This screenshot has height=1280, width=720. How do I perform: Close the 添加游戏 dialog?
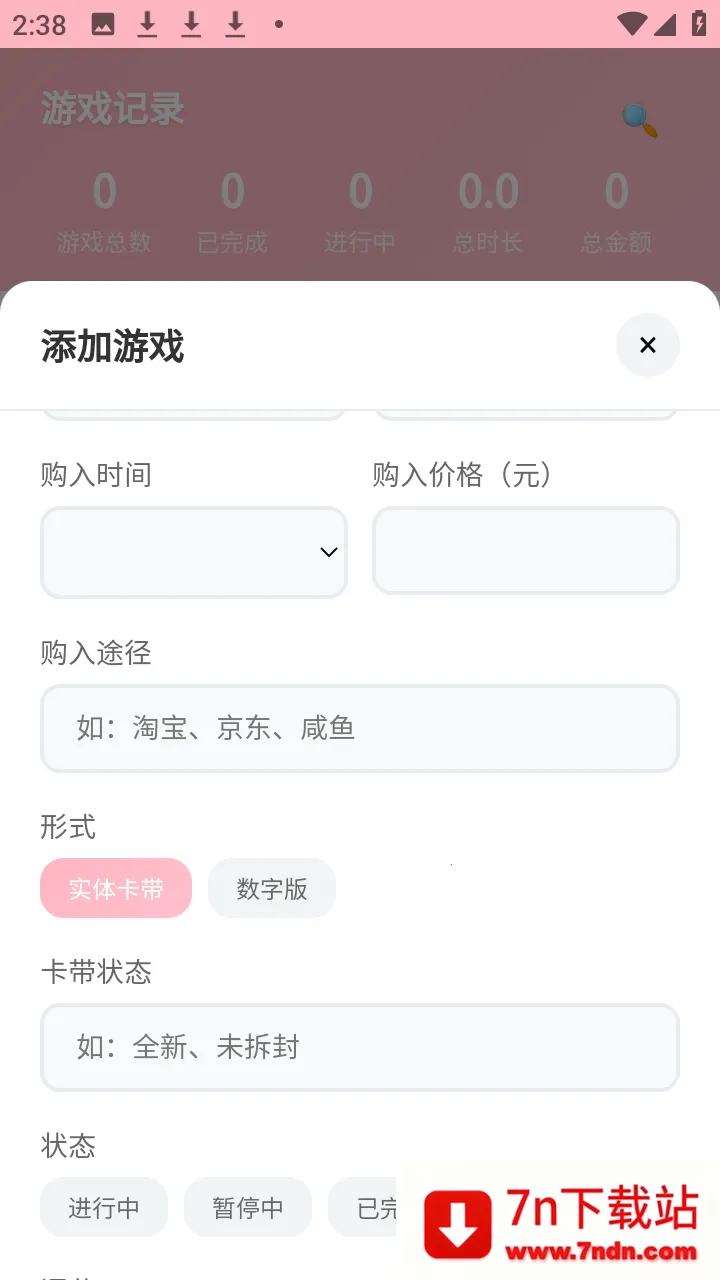pyautogui.click(x=647, y=345)
